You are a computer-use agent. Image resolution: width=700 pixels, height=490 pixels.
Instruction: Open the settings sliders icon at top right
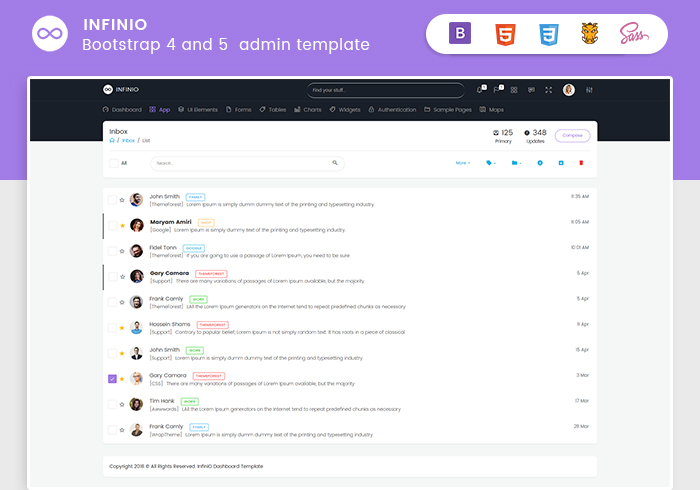click(590, 90)
